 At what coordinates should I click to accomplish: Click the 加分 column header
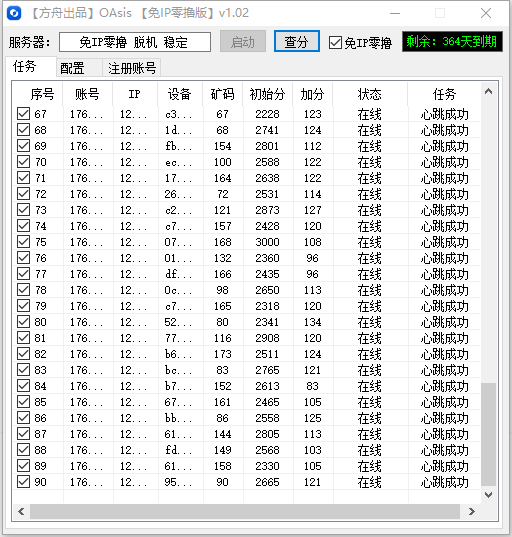[312, 94]
